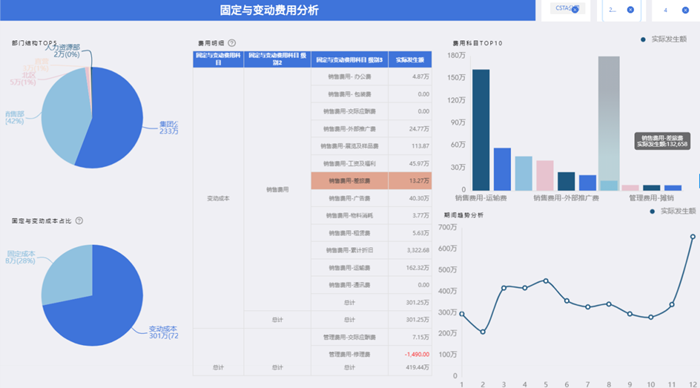This screenshot has width=700, height=388.
Task: Select the 销售费用-累计折旧 row cell
Action: click(x=350, y=250)
